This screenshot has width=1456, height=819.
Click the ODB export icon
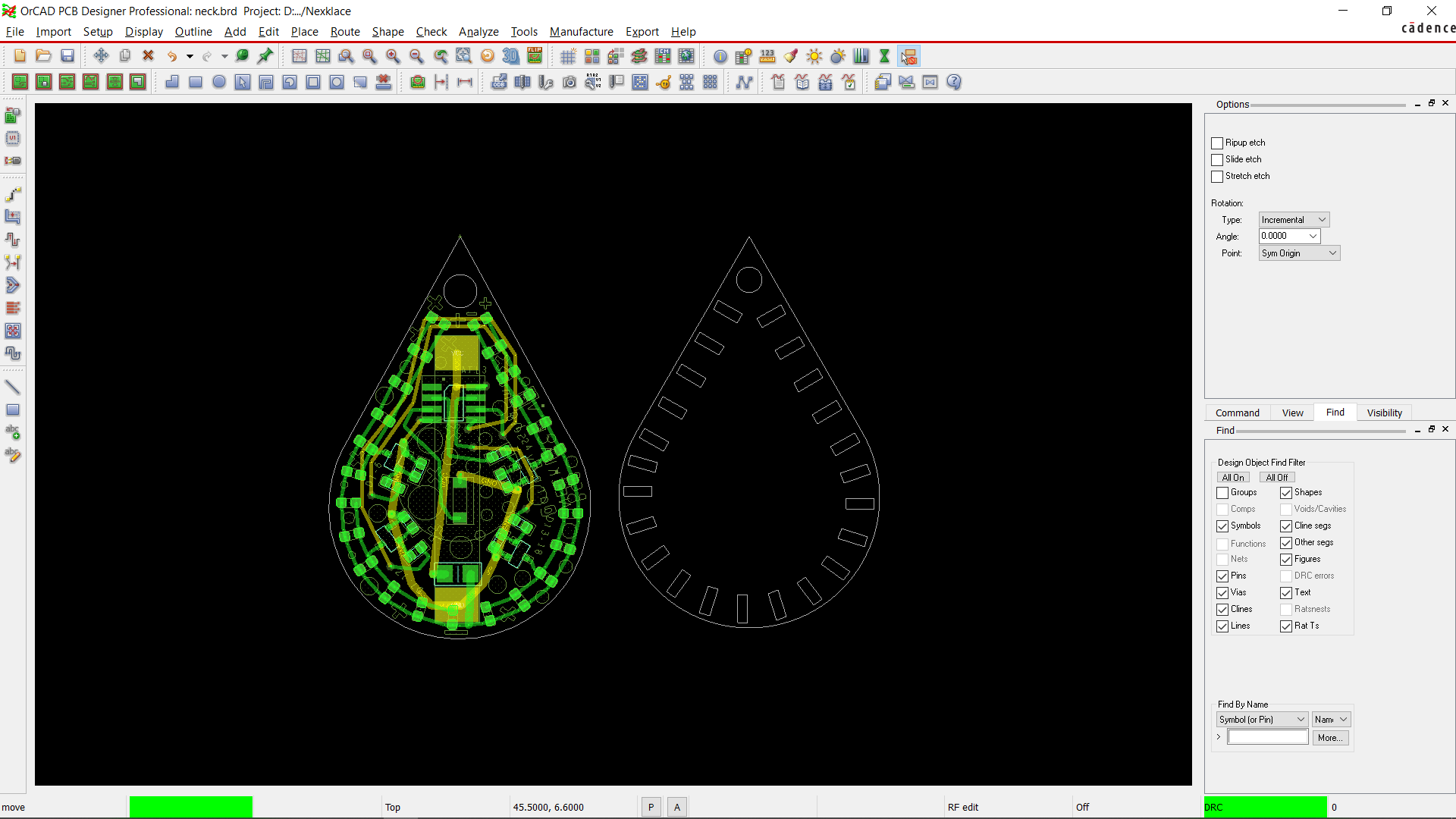(x=499, y=82)
